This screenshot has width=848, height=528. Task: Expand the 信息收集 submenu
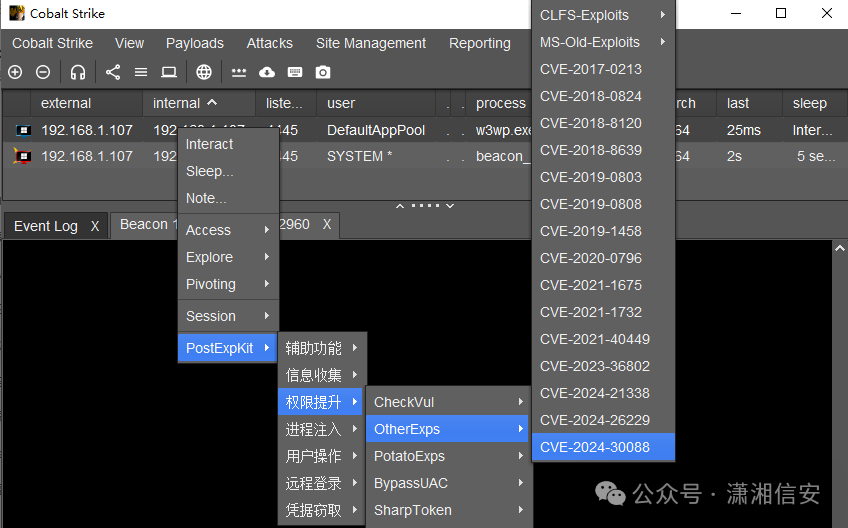coord(322,375)
